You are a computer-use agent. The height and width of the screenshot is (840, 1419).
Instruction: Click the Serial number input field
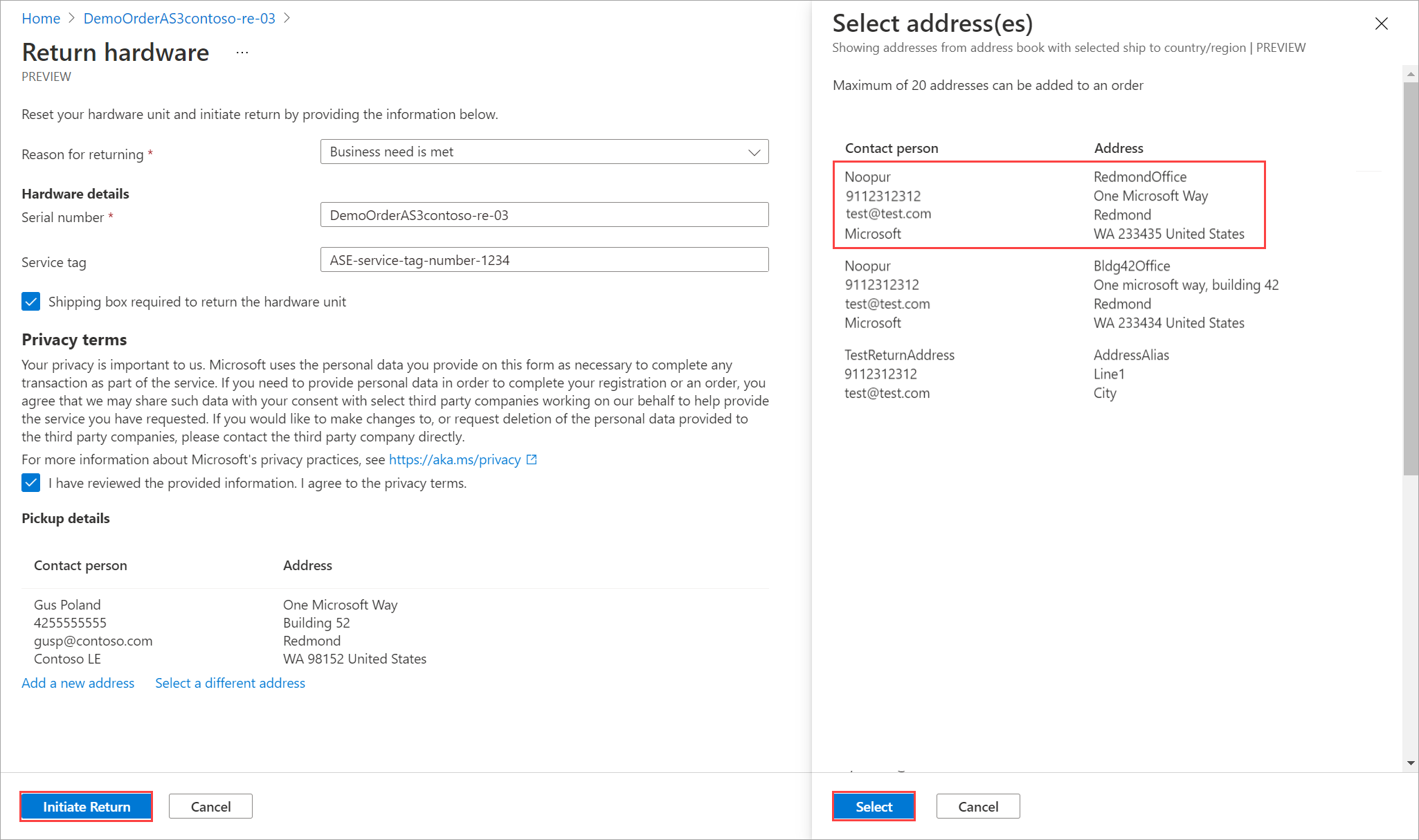[541, 215]
